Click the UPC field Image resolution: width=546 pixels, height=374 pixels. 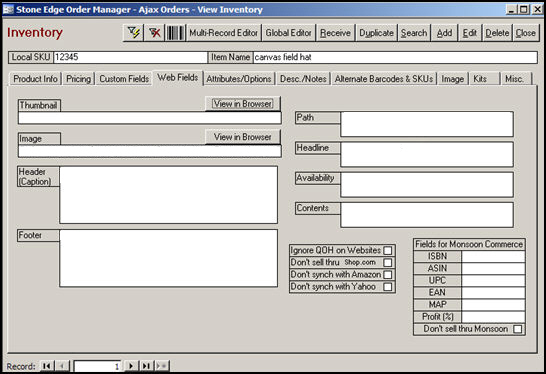[x=493, y=280]
